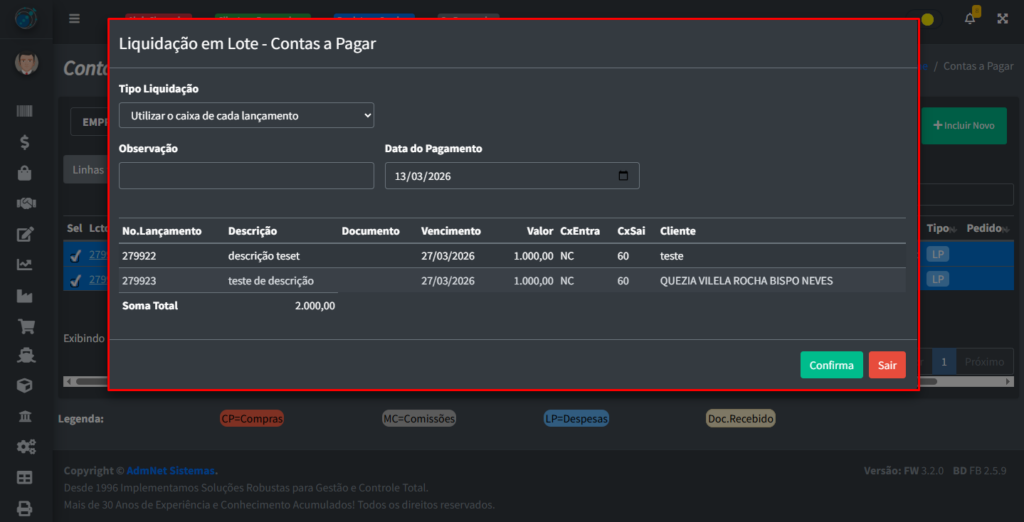Image resolution: width=1024 pixels, height=522 pixels.
Task: Open the handshake sidebar icon
Action: 25,203
